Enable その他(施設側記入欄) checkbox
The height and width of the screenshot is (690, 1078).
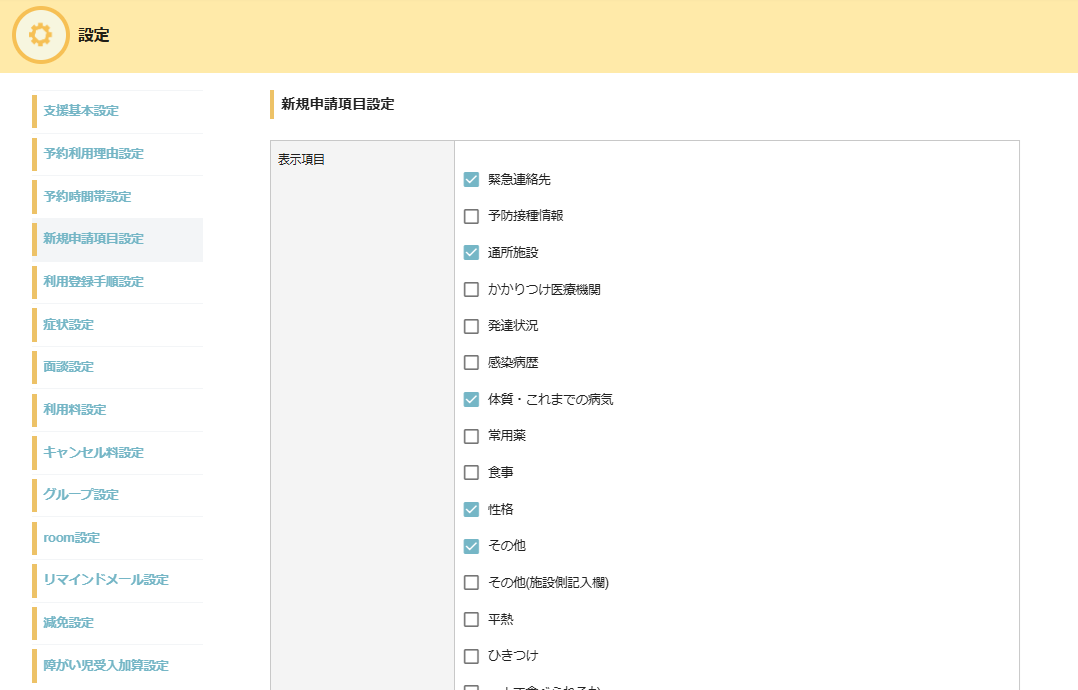click(x=471, y=583)
